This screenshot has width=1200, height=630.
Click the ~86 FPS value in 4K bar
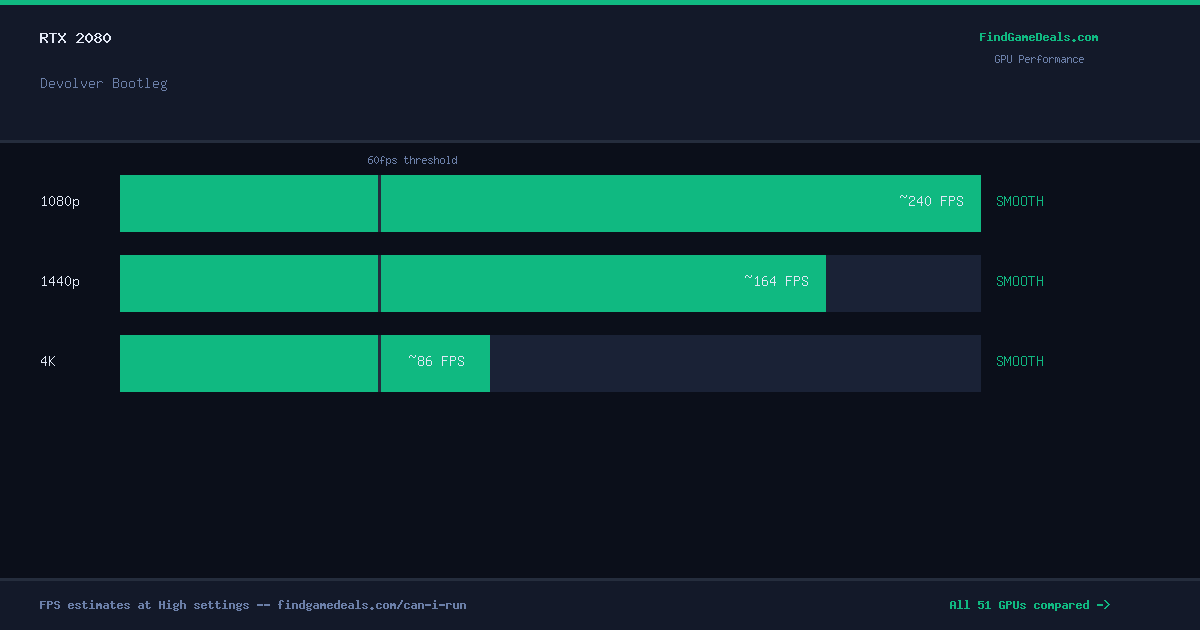point(436,361)
